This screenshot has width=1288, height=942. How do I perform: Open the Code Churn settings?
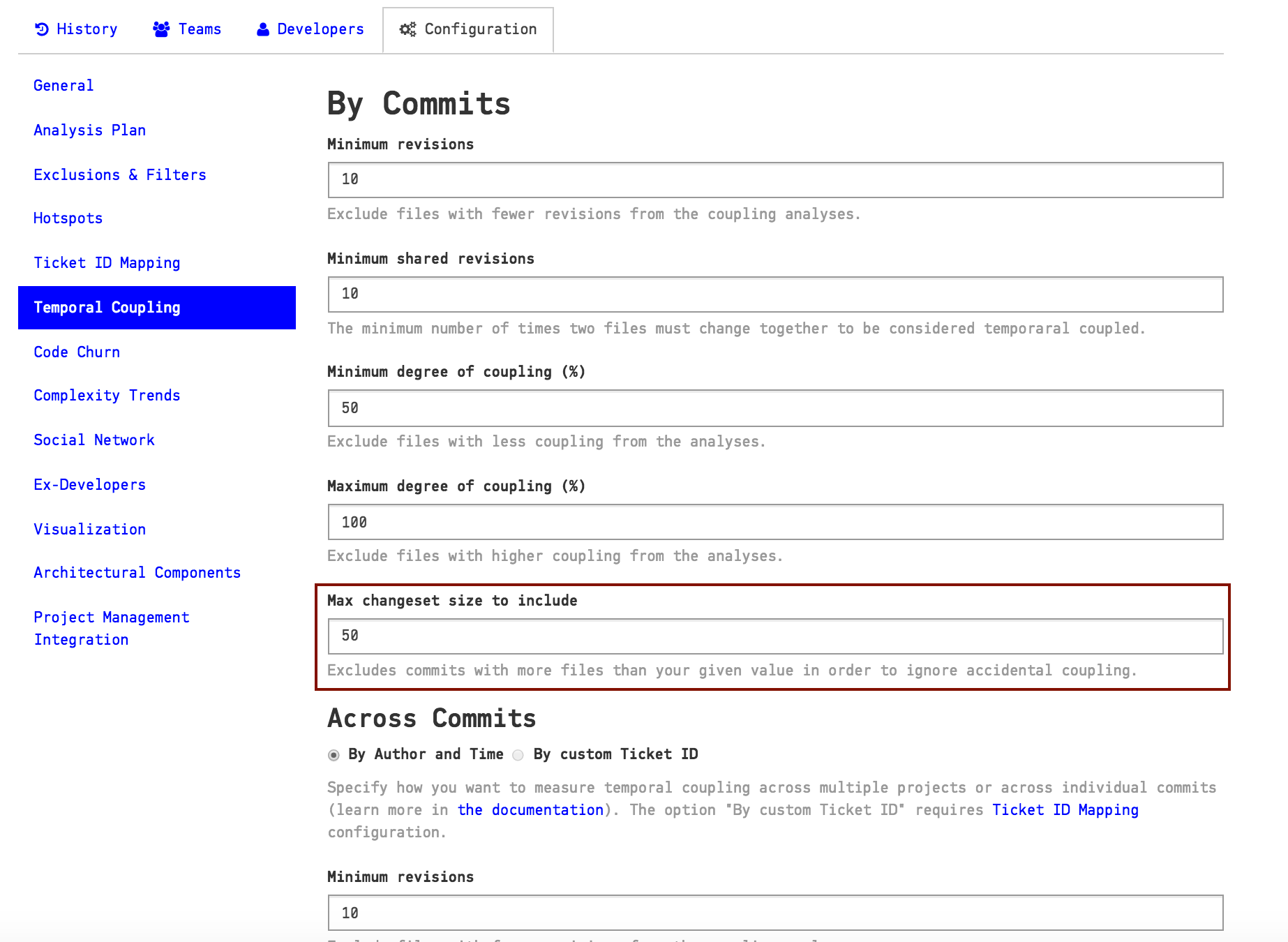77,352
